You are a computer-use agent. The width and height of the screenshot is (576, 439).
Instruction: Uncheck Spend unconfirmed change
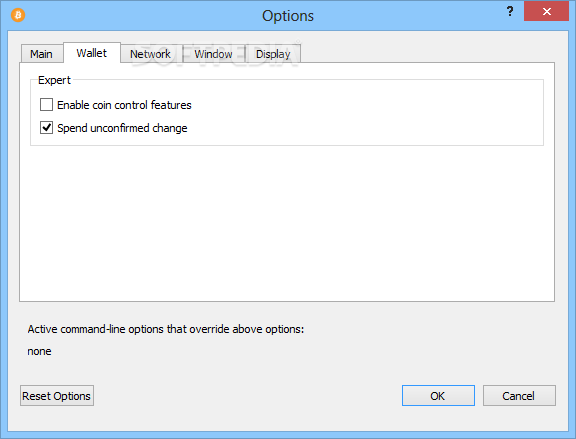click(46, 128)
